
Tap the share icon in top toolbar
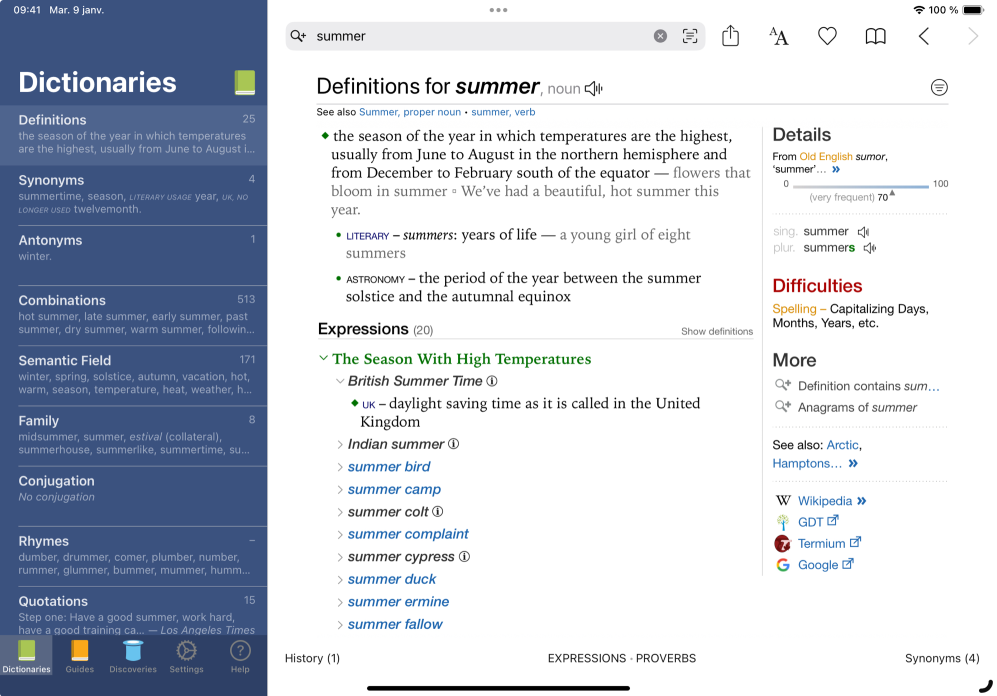(730, 36)
